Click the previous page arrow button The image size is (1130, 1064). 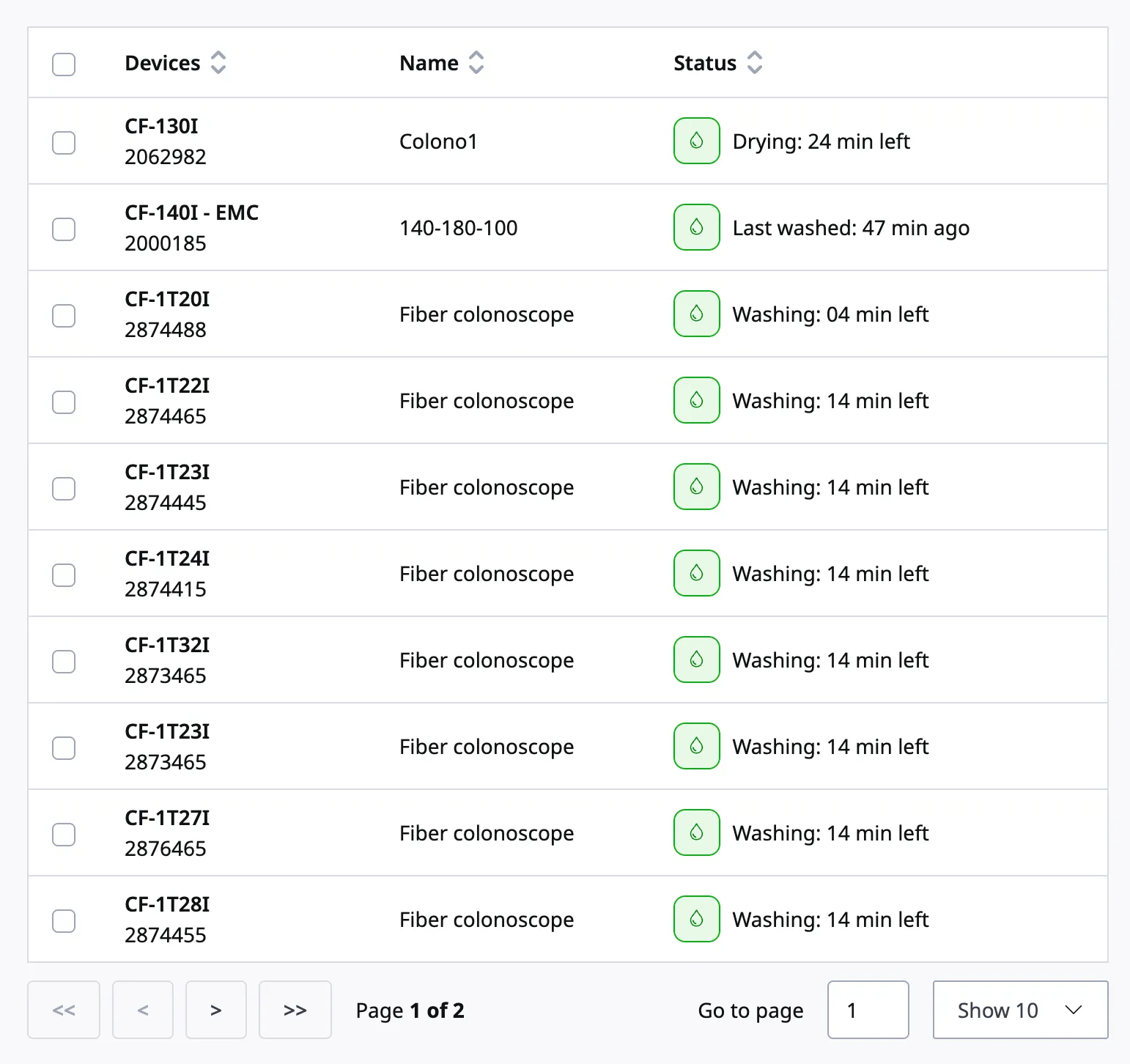click(x=143, y=1010)
